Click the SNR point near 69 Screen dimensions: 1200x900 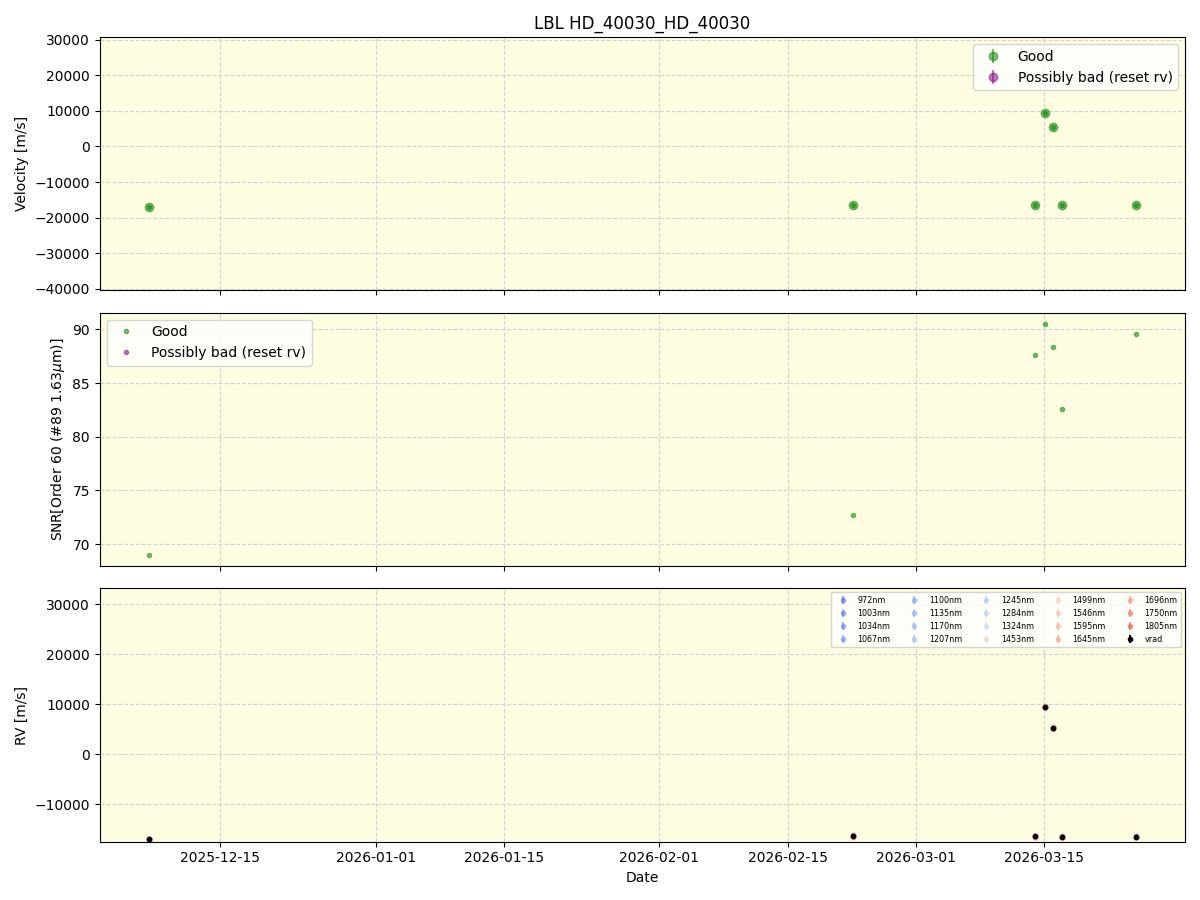click(149, 555)
